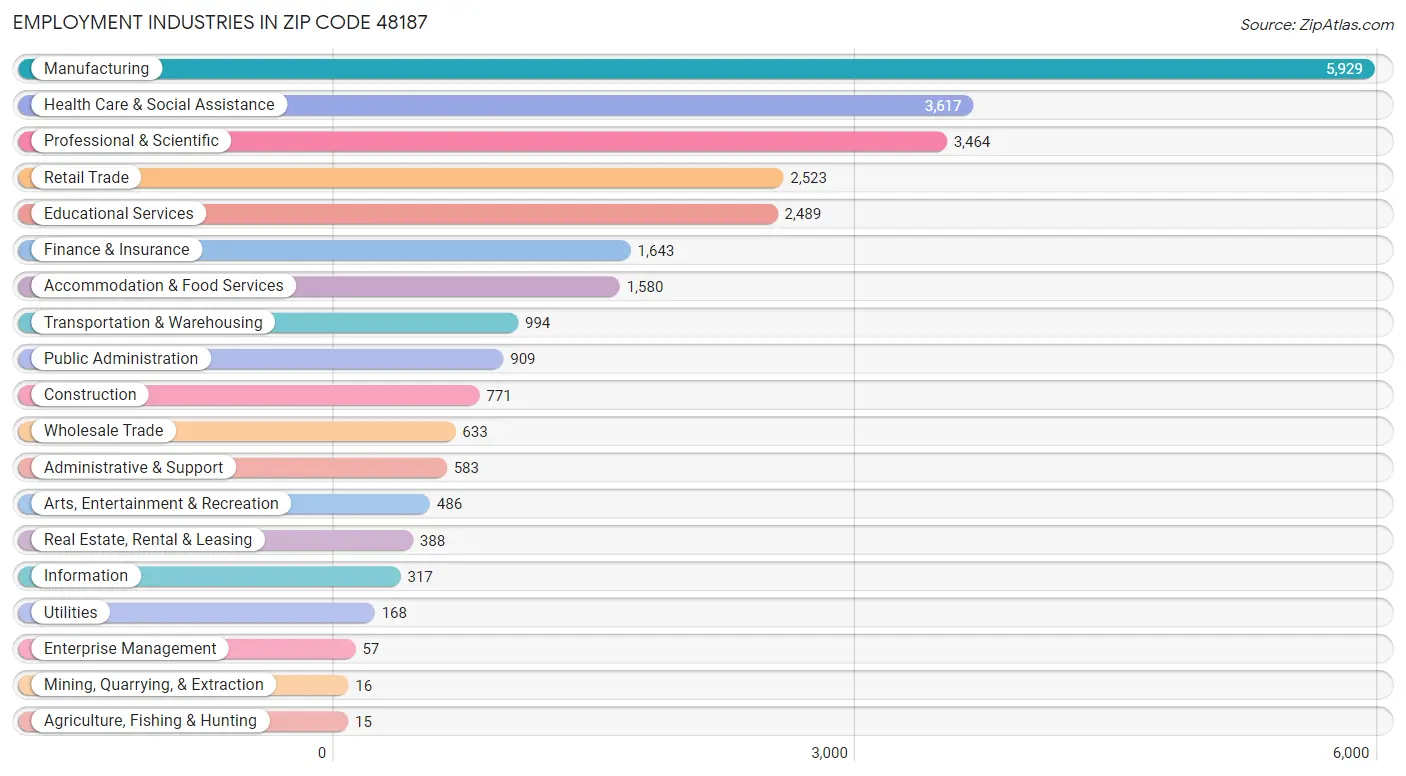Click the orange Retail Trade bar past its label
Screen dimensions: 1406x776
462,177
